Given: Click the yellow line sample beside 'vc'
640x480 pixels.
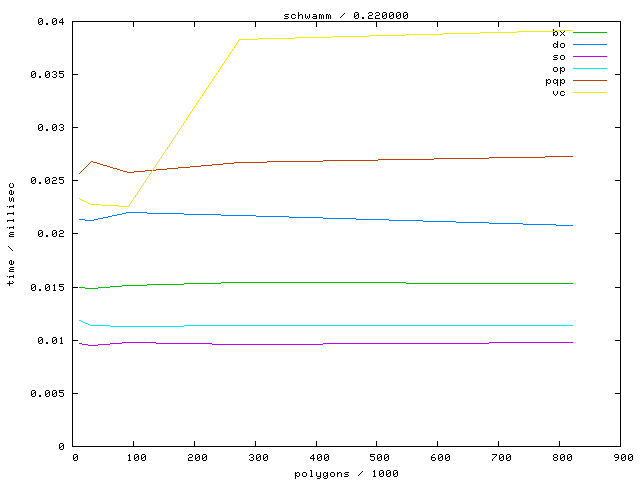Looking at the screenshot, I should coord(590,92).
